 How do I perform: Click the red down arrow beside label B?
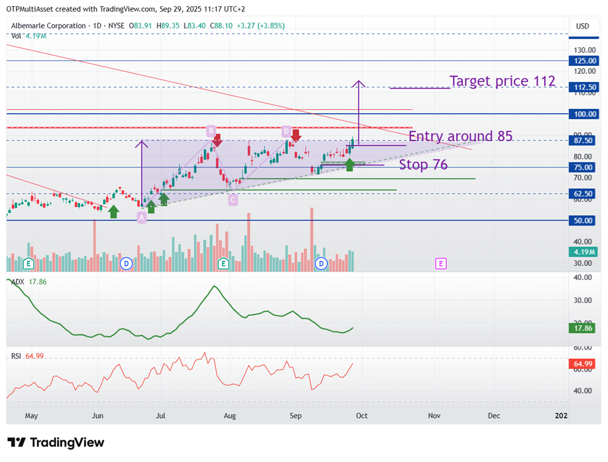(217, 140)
